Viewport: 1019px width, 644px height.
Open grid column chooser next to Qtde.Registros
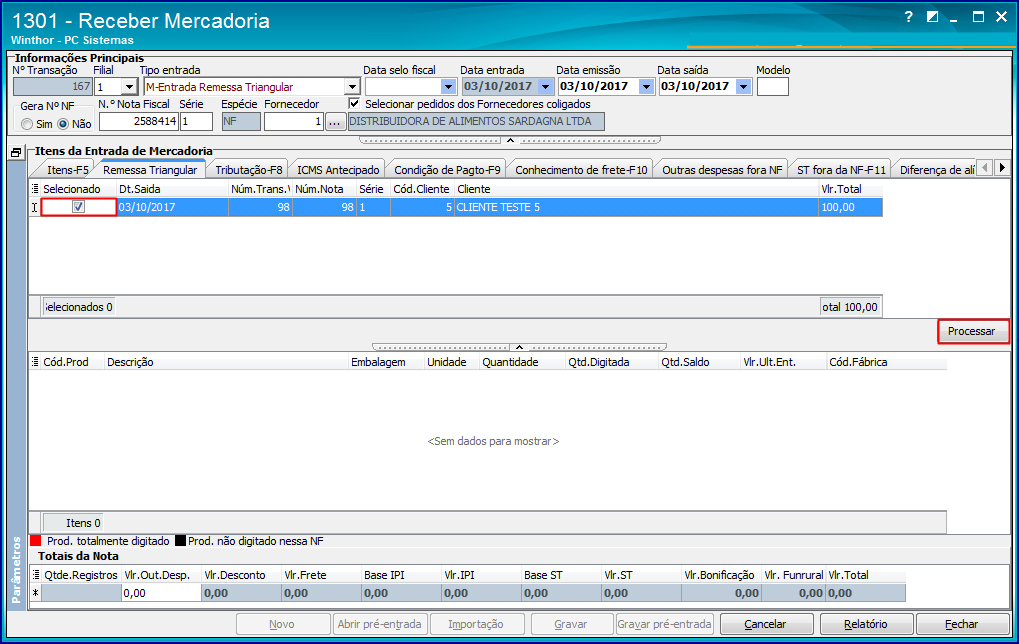36,575
